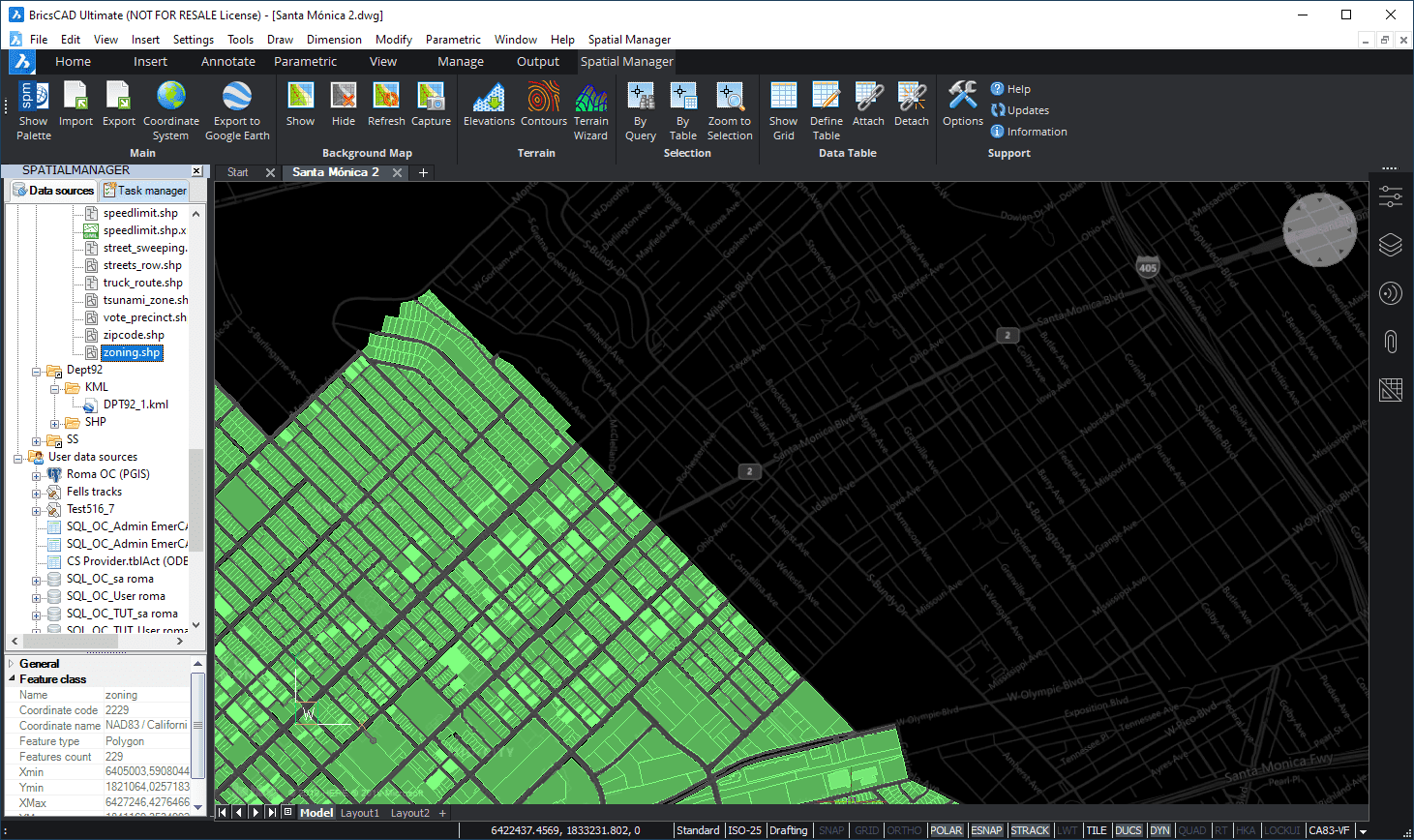Hide the background map

[344, 105]
